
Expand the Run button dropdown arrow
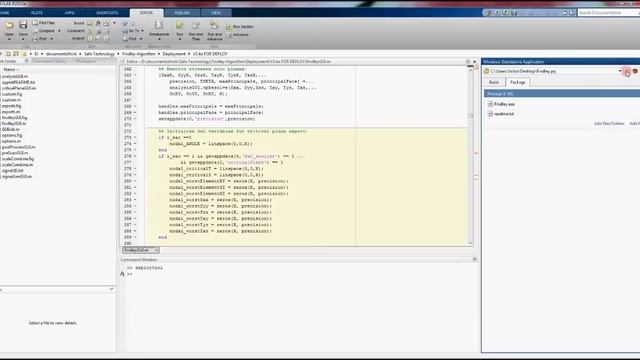coord(180,39)
